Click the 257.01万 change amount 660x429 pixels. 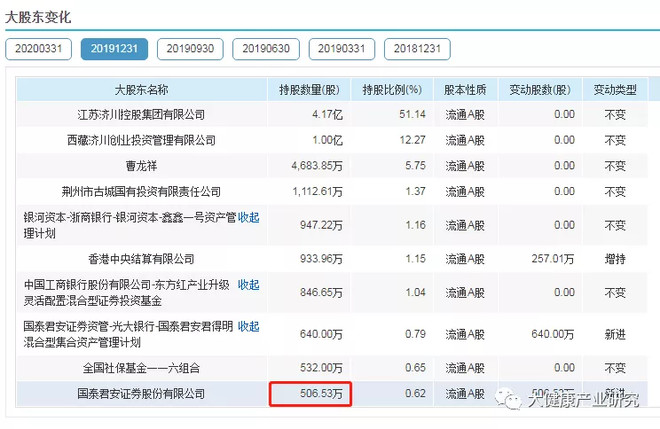[553, 258]
